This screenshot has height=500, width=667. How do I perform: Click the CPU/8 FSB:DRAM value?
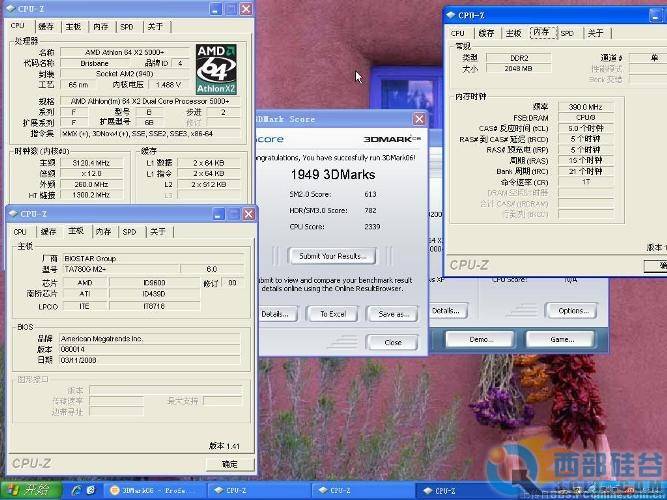pos(585,117)
